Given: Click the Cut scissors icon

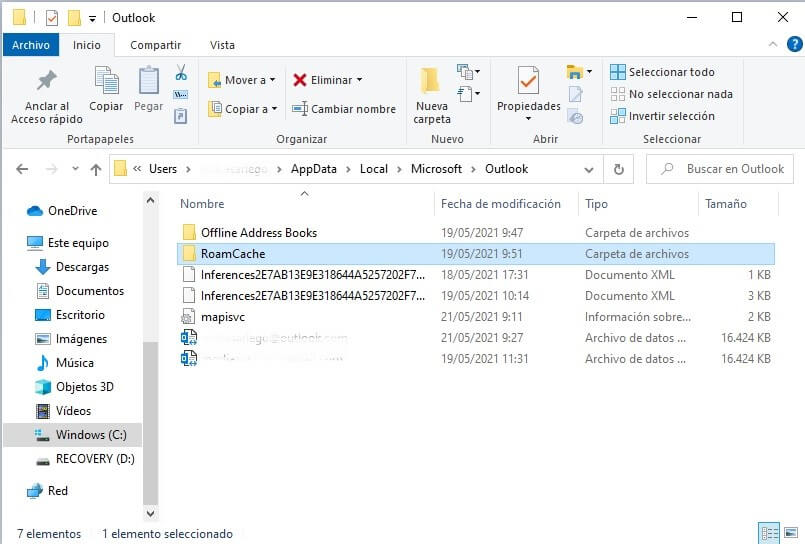Looking at the screenshot, I should (181, 72).
